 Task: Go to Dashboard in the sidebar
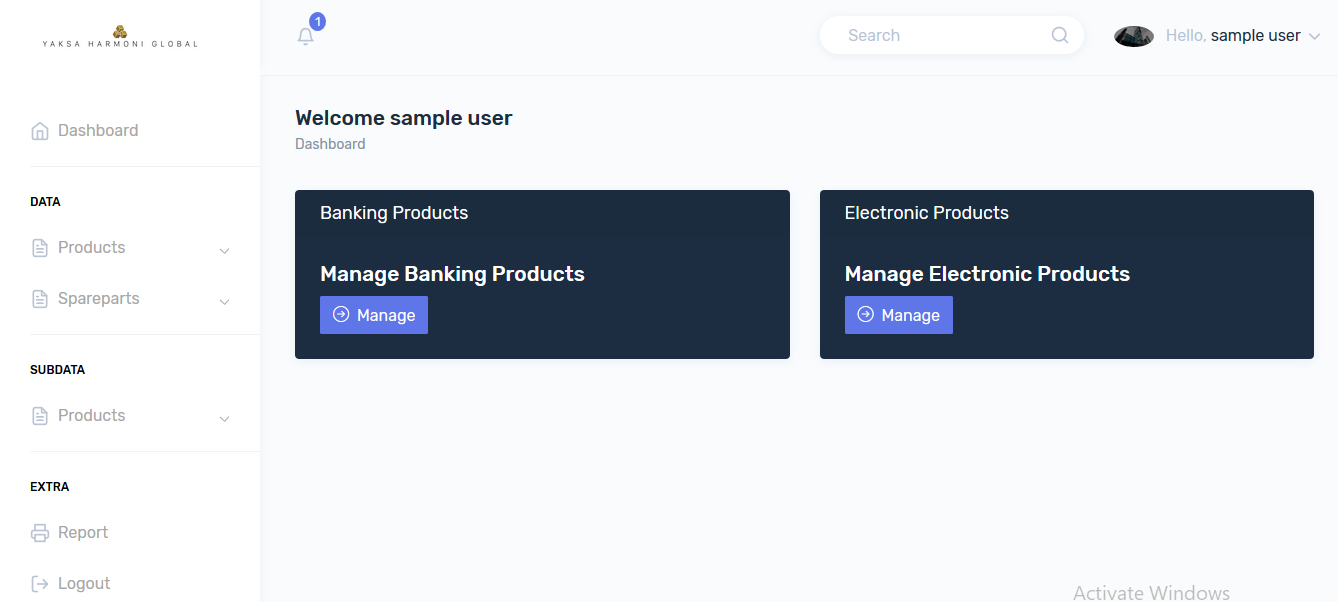(98, 131)
